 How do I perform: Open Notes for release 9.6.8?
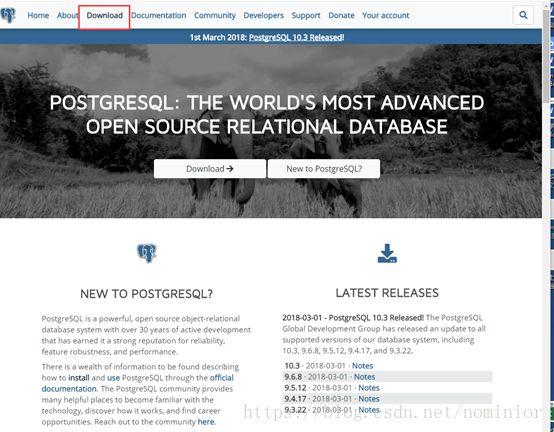365,377
